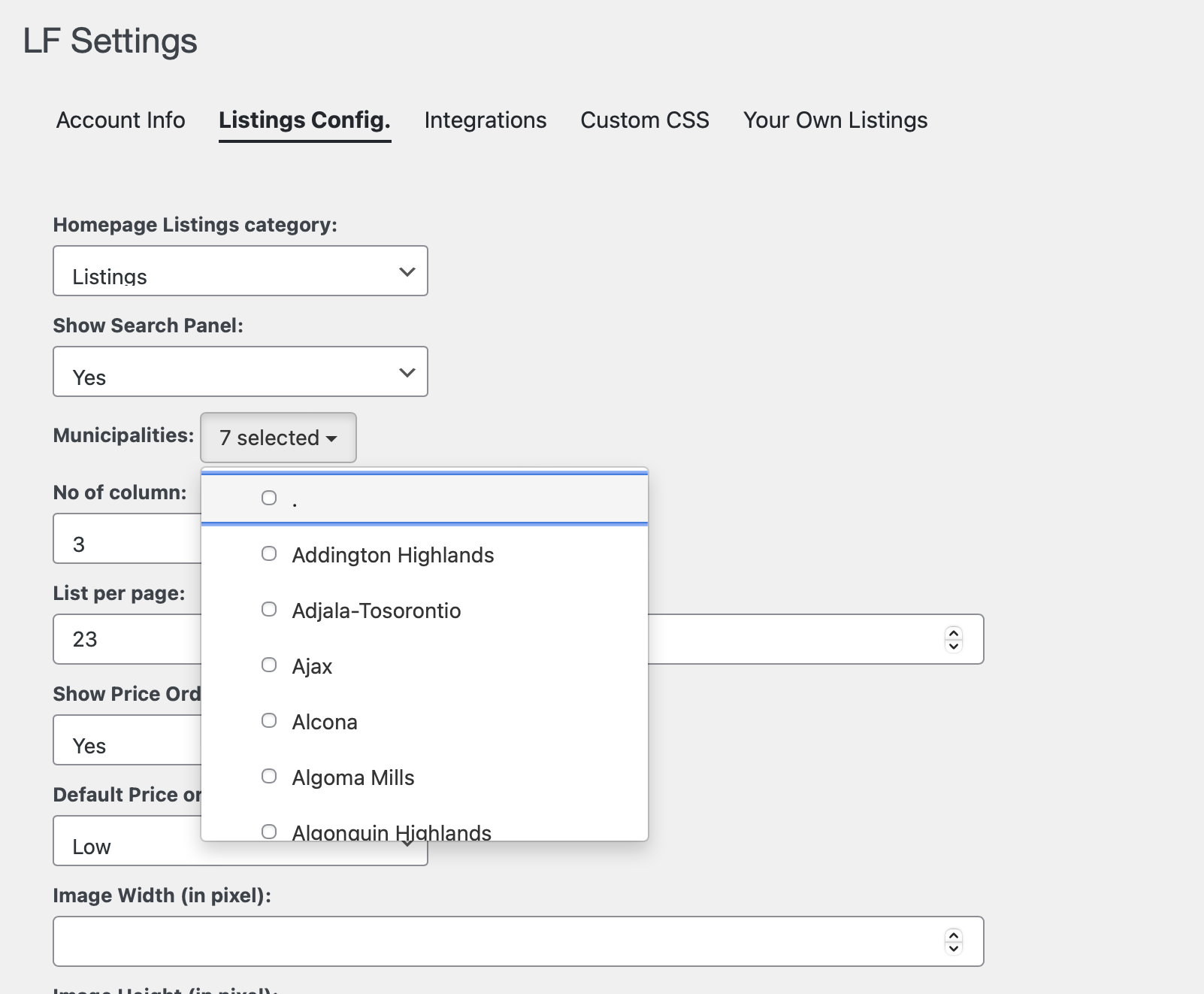Enable the Alcona municipality option

269,721
